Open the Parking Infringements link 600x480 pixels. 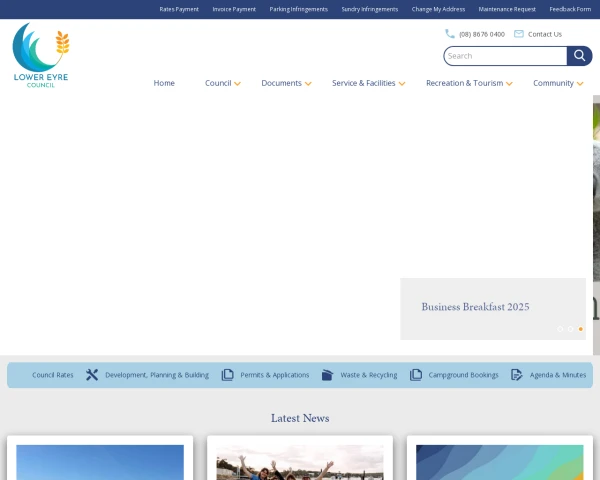point(298,9)
